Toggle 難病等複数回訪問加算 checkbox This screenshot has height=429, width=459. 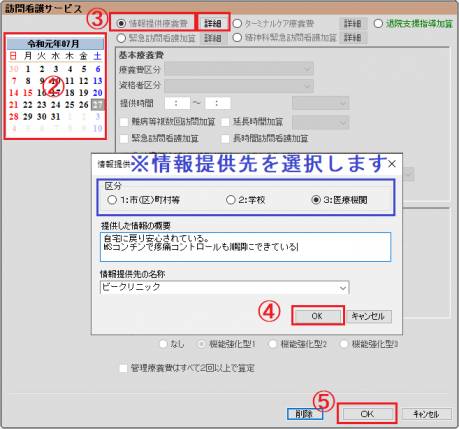(124, 122)
